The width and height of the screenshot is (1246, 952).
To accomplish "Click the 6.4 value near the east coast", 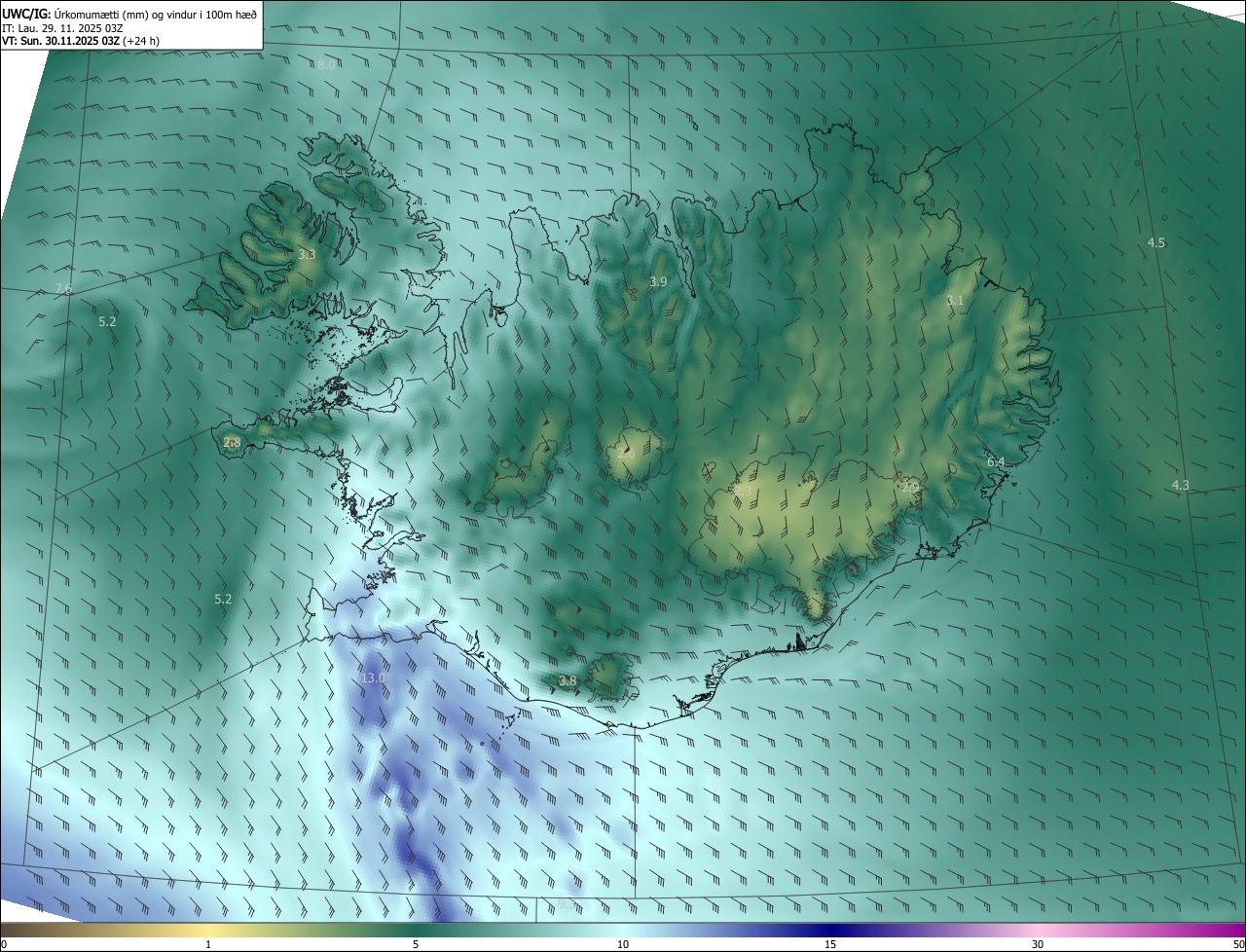I will click(996, 462).
